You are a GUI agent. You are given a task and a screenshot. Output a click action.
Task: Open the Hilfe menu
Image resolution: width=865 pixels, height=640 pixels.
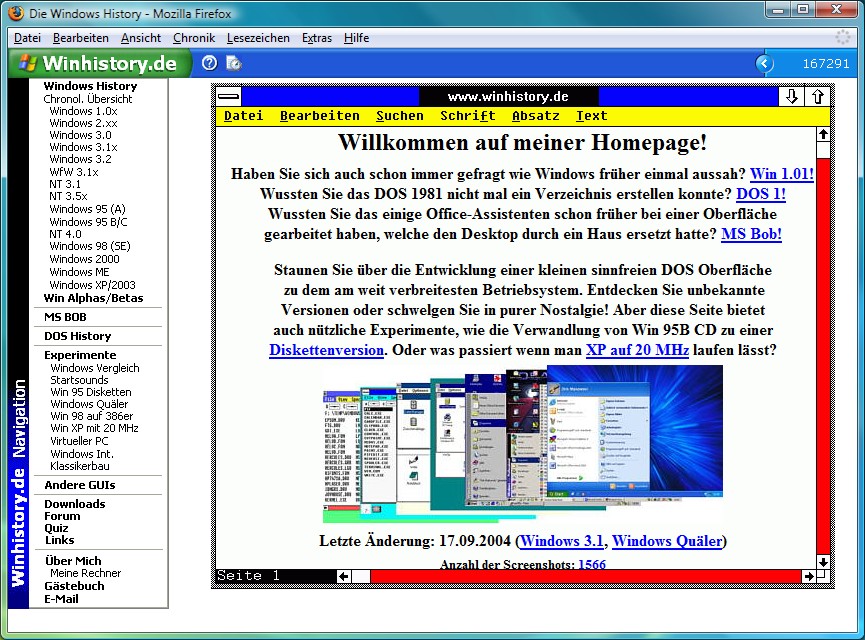tap(356, 38)
